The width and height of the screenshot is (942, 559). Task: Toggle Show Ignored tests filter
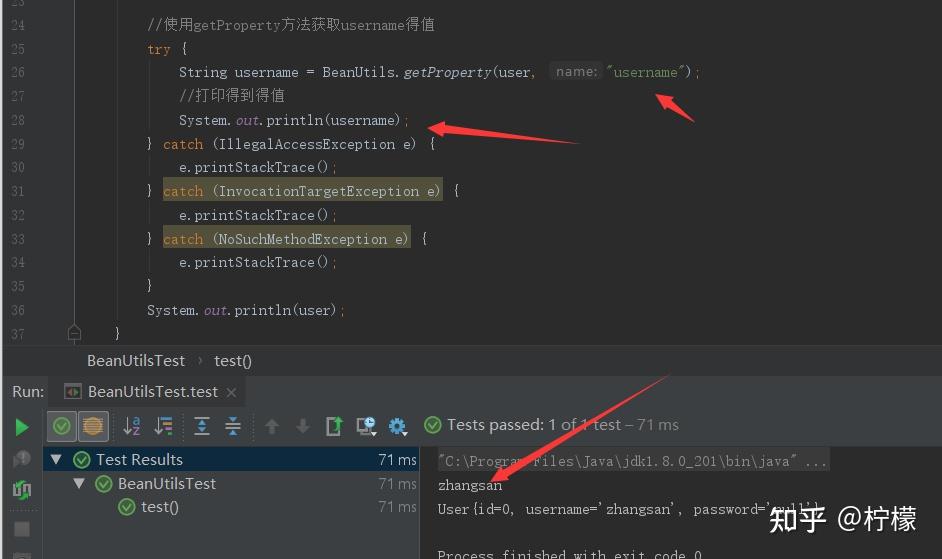coord(93,426)
